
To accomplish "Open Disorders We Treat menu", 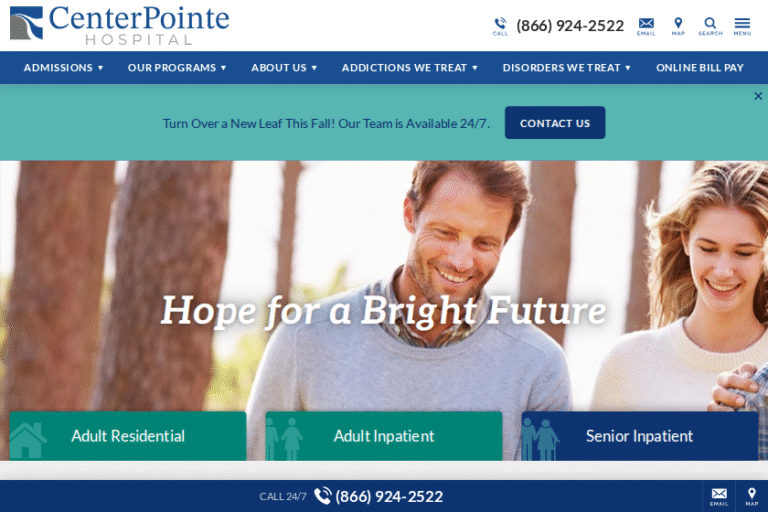I will point(567,68).
